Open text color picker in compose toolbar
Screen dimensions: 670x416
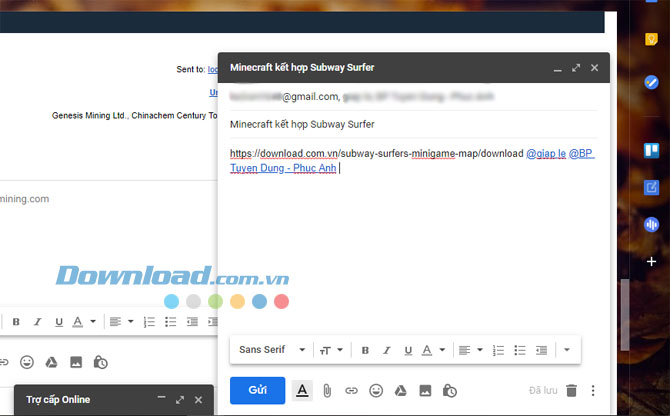pyautogui.click(x=433, y=350)
